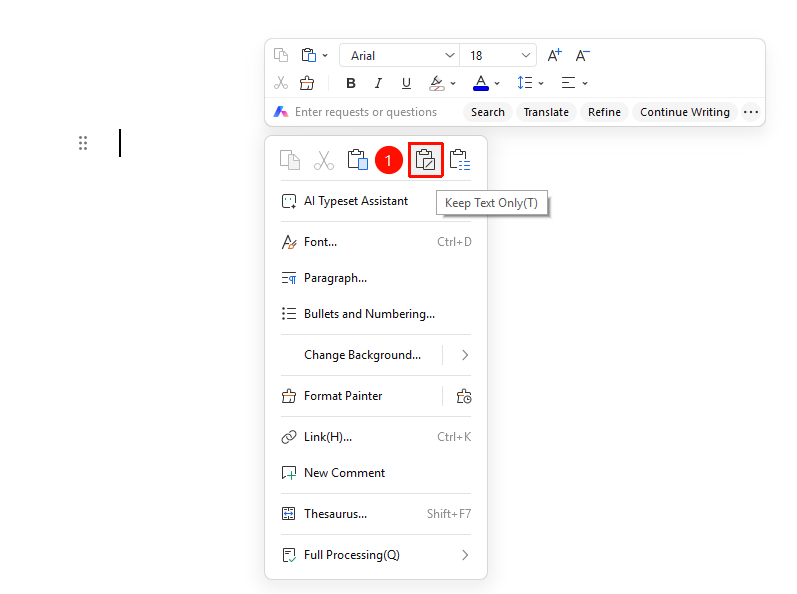This screenshot has width=797, height=594.
Task: Click Cut scissors icon in context menu
Action: pyautogui.click(x=324, y=160)
